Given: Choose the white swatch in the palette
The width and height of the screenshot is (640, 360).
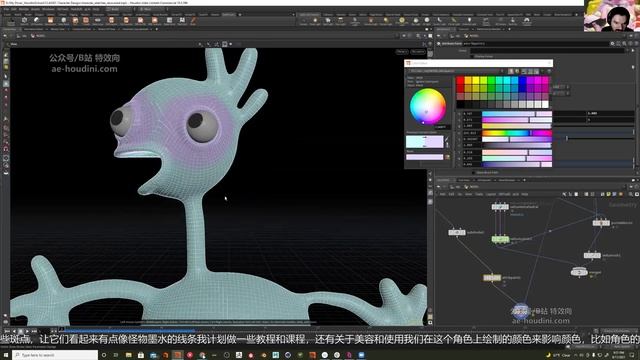Looking at the screenshot, I should coord(546,104).
